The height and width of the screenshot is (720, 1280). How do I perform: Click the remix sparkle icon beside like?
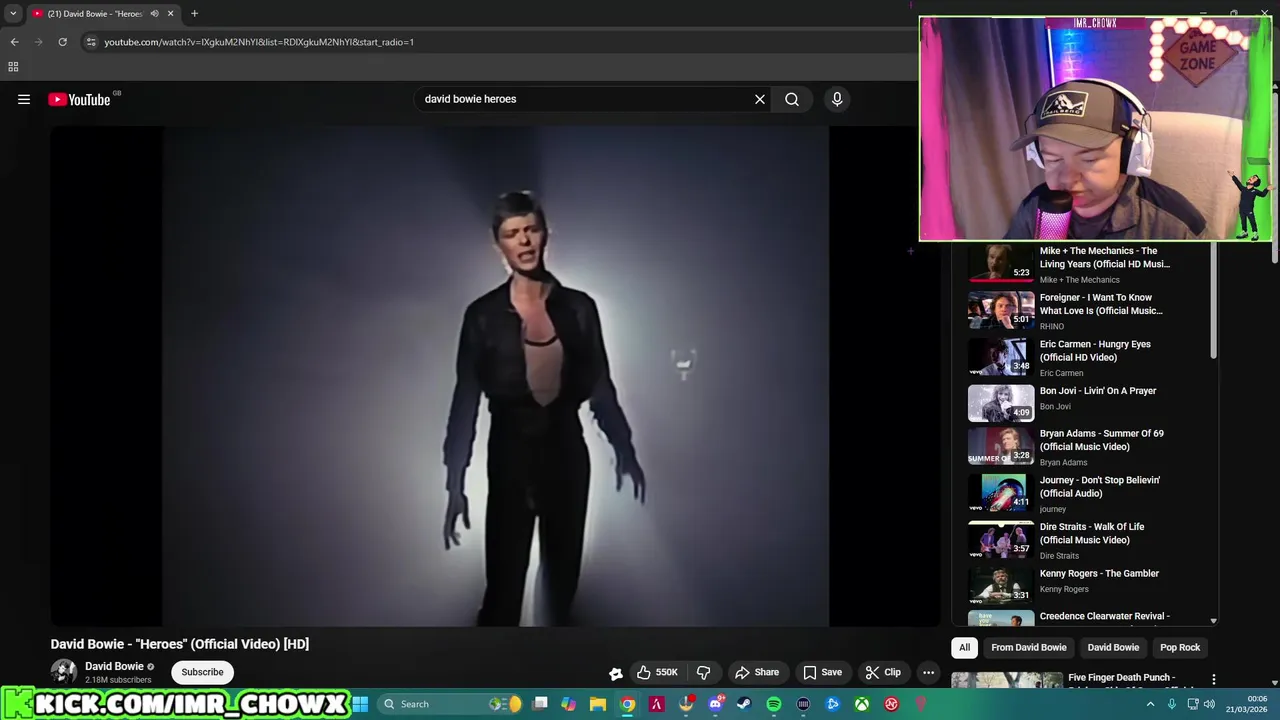616,673
